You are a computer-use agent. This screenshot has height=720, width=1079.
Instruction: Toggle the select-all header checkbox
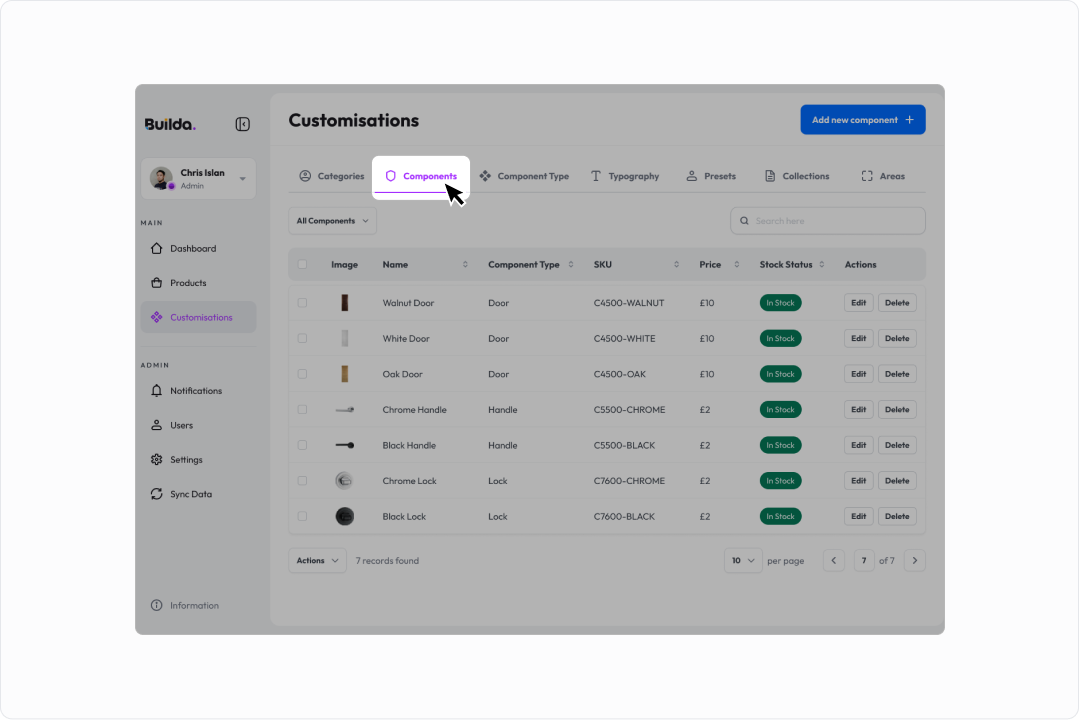tap(303, 264)
